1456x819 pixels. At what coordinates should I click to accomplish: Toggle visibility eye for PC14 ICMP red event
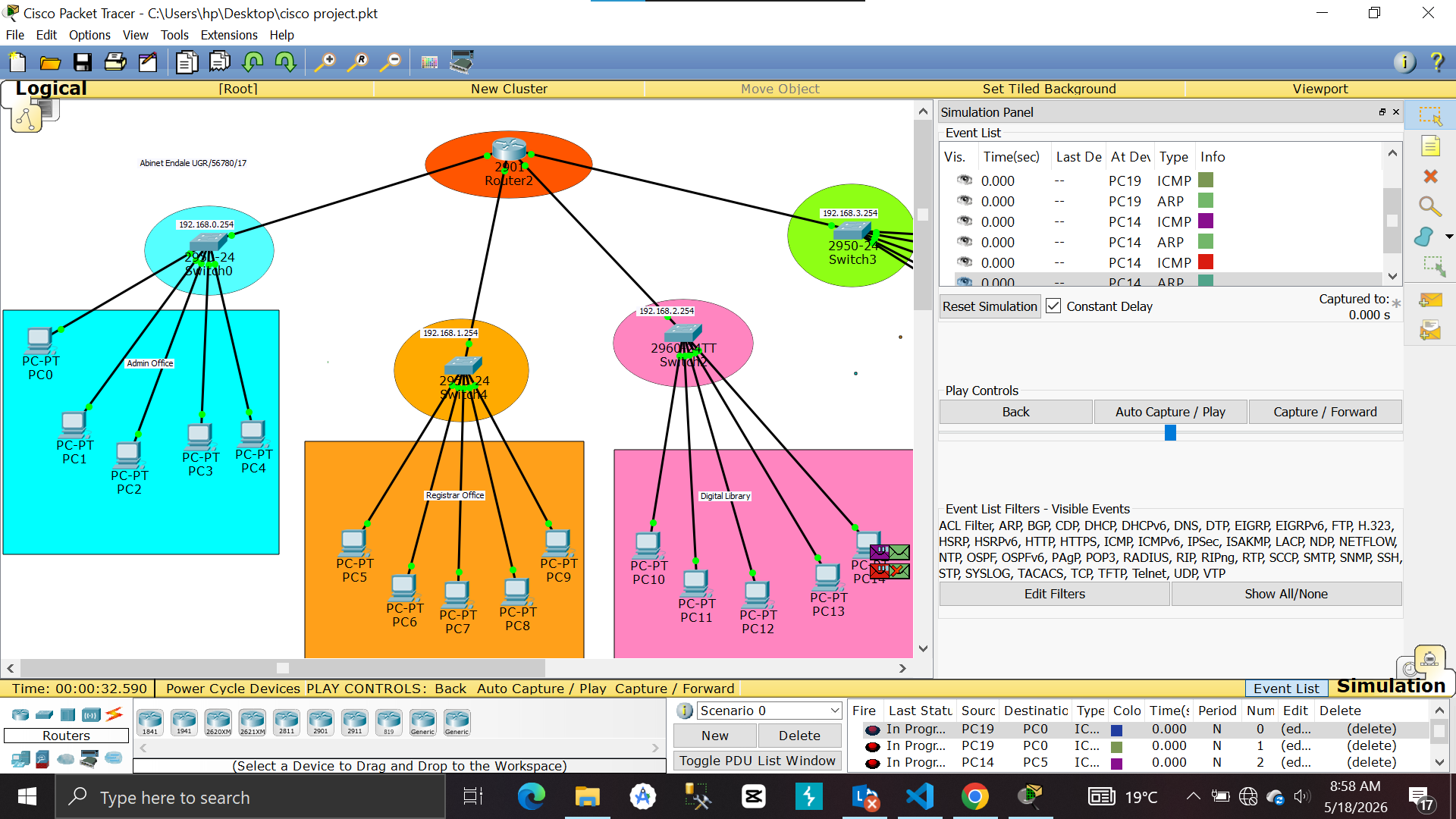964,262
